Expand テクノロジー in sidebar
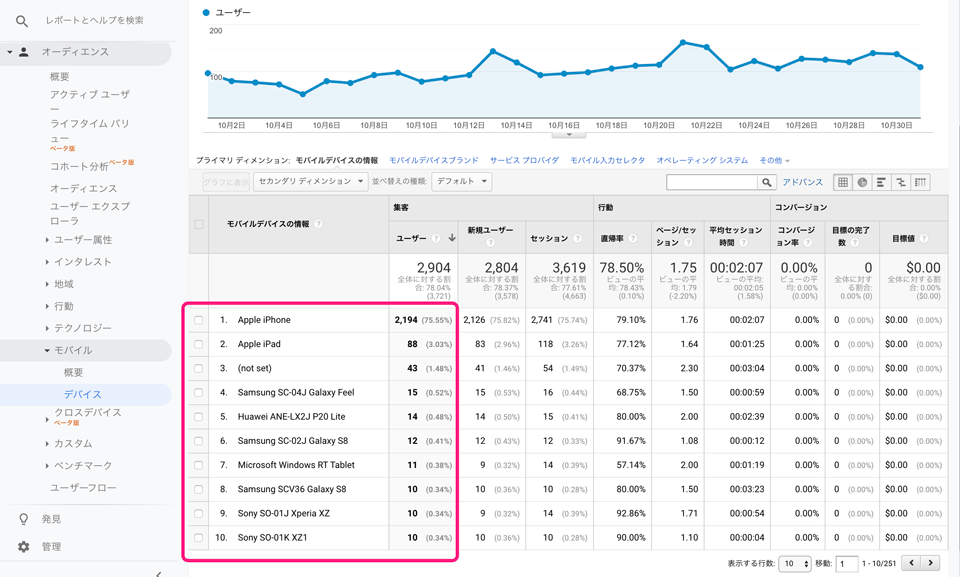 click(x=83, y=328)
